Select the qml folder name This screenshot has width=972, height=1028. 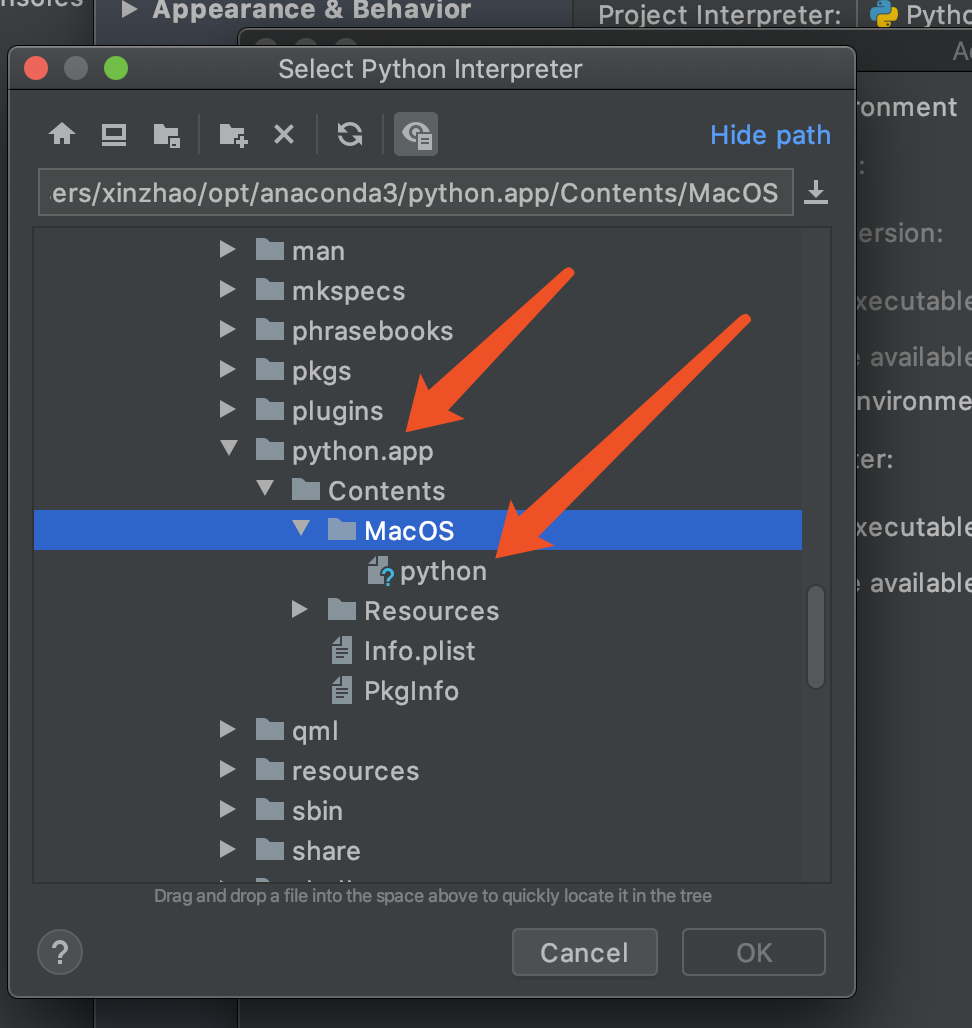315,731
